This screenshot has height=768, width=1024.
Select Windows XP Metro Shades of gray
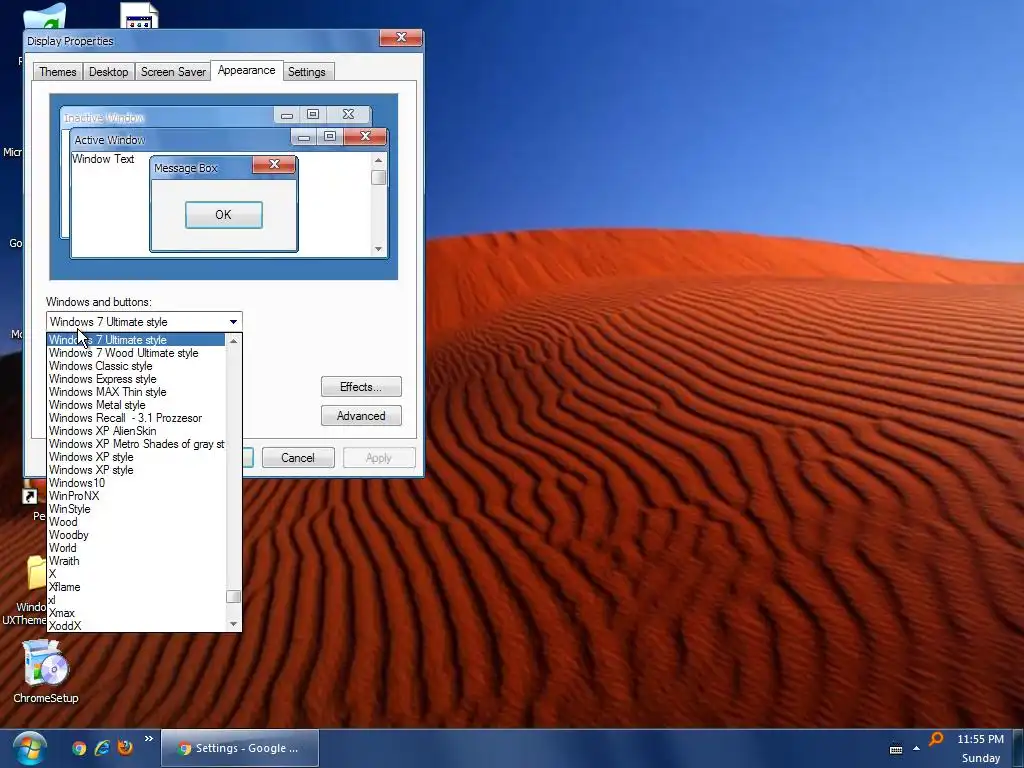(x=136, y=444)
